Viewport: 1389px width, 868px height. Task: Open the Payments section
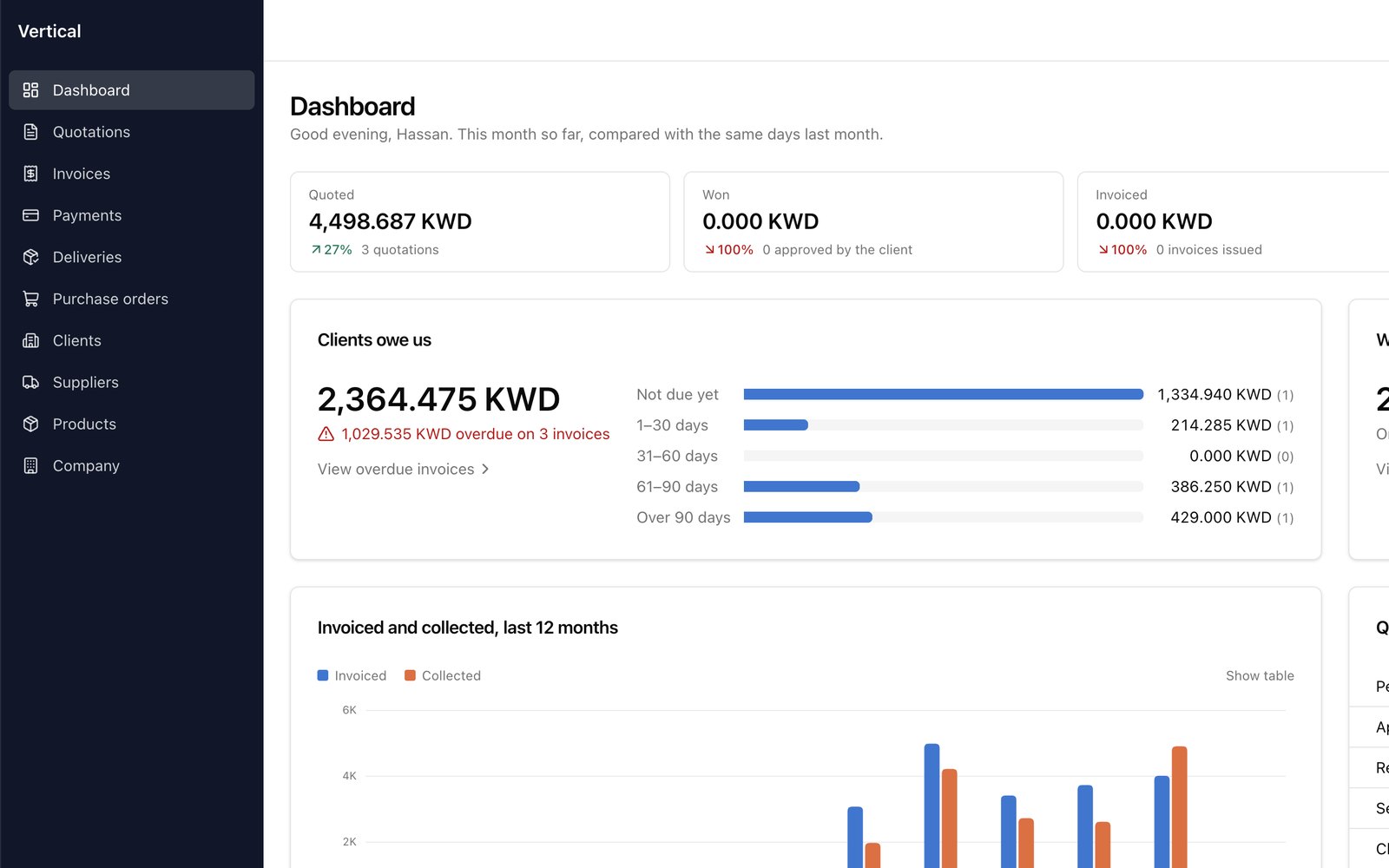(131, 215)
